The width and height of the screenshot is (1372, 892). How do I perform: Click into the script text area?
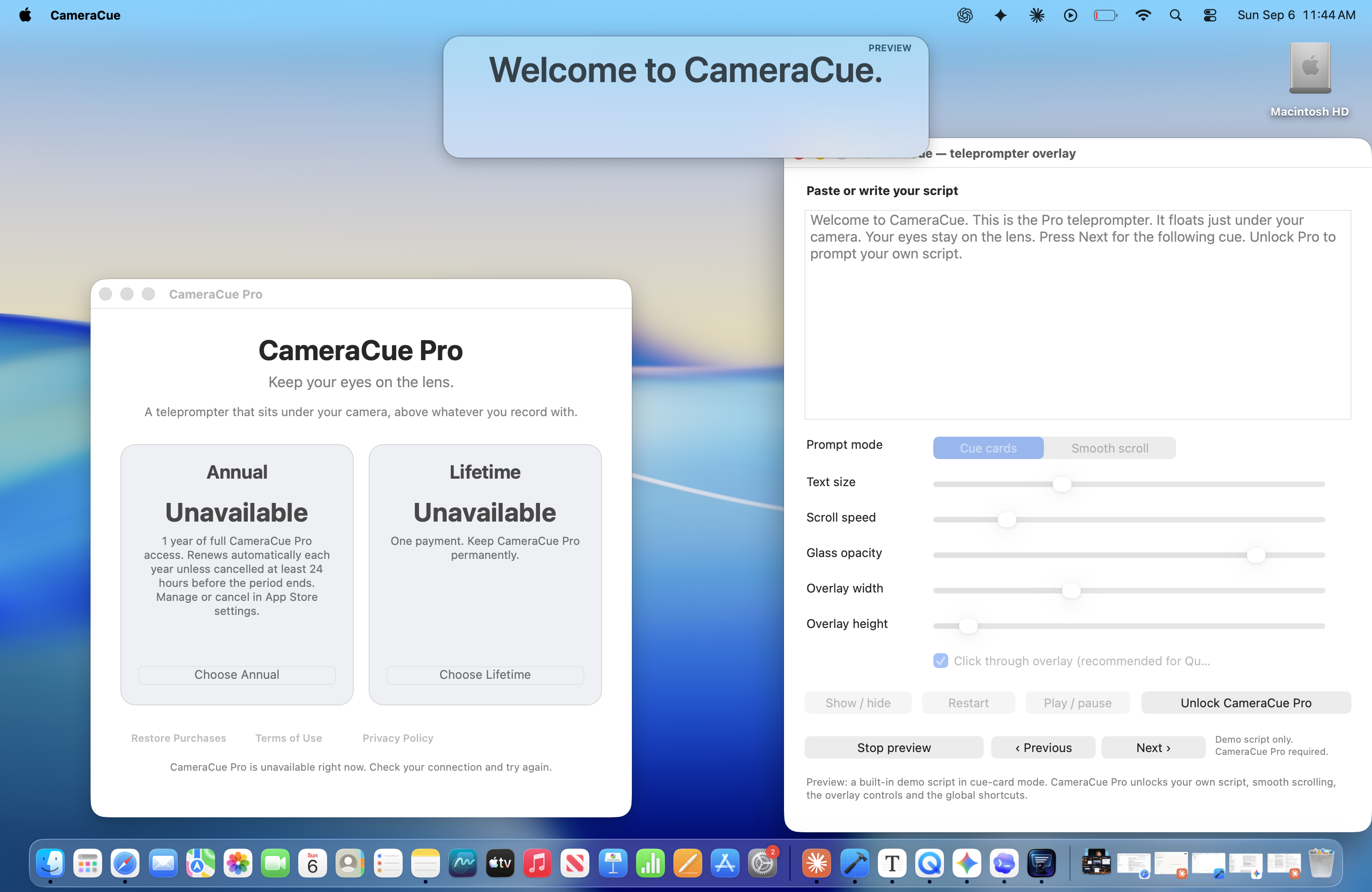[x=1078, y=314]
